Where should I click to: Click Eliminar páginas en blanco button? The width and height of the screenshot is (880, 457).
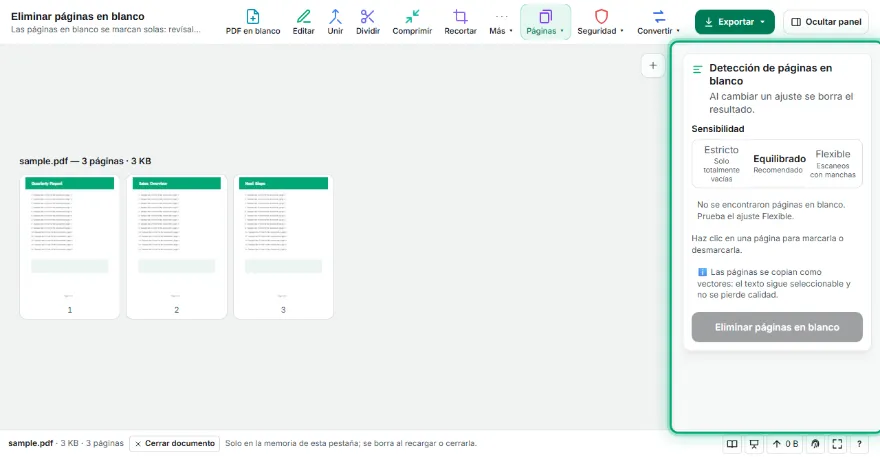777,327
